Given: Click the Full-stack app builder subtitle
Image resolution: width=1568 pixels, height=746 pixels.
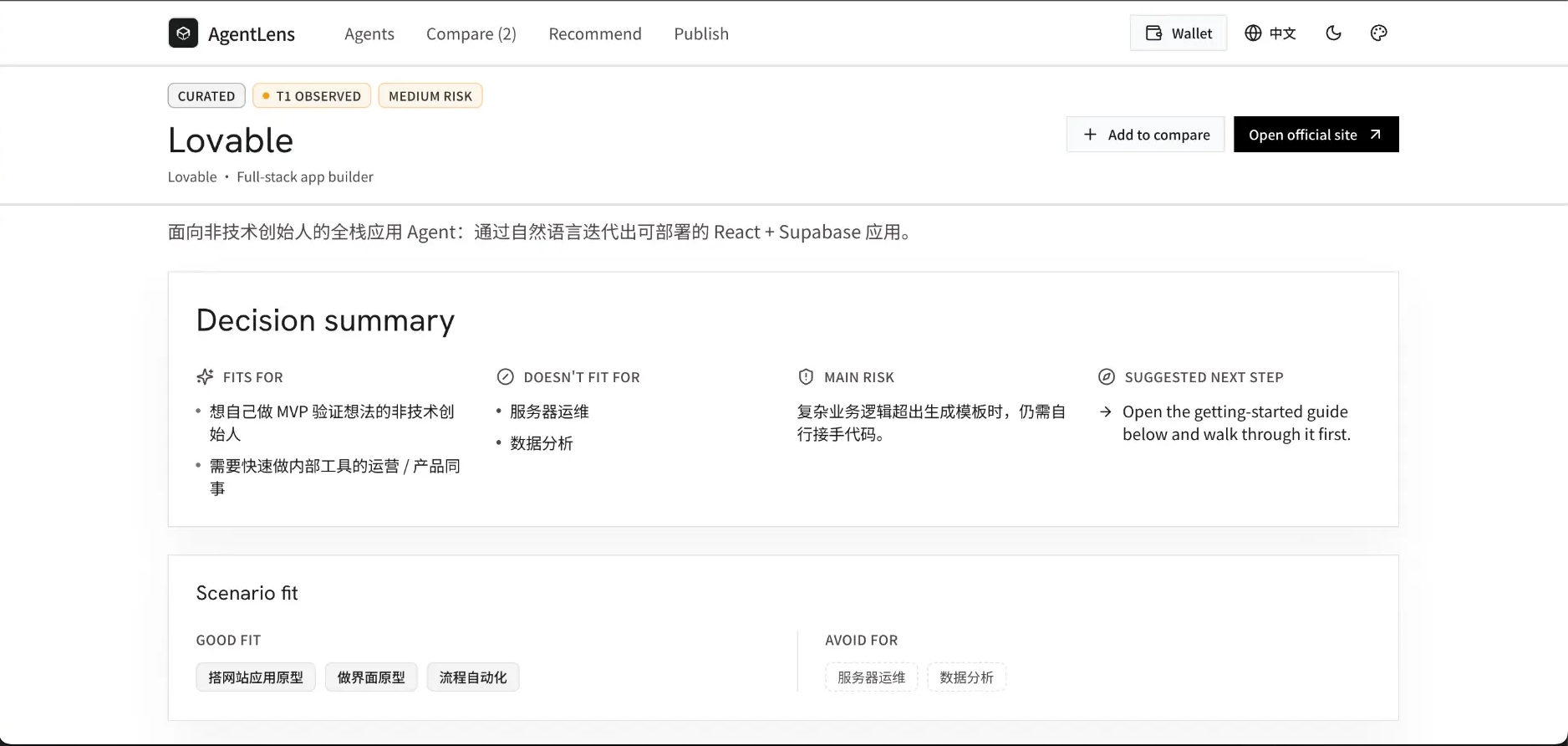Looking at the screenshot, I should (x=305, y=177).
